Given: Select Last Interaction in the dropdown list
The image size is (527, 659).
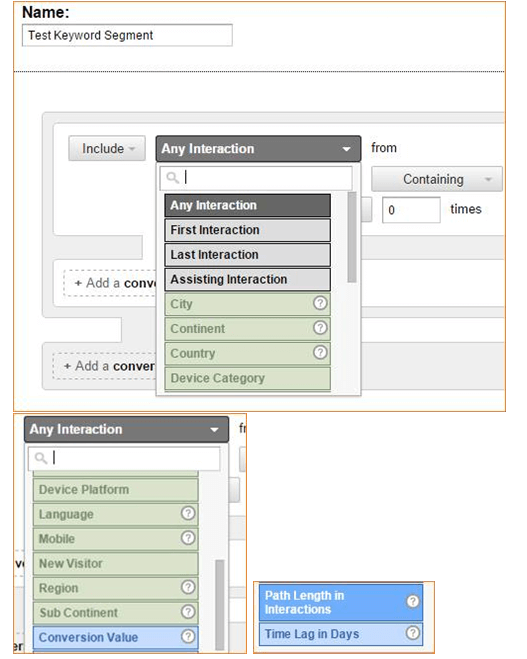Looking at the screenshot, I should (x=248, y=255).
